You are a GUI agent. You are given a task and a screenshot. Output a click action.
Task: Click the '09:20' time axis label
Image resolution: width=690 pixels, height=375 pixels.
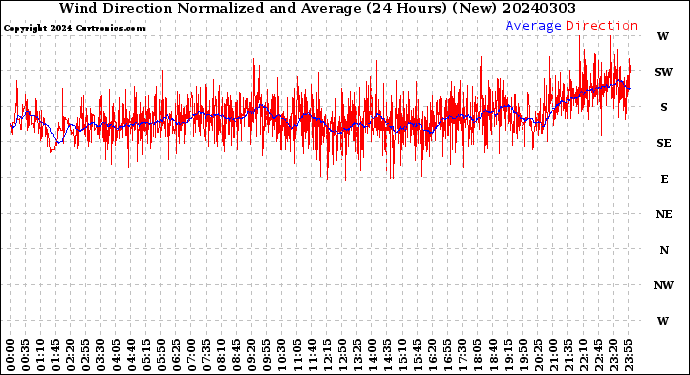point(252,355)
